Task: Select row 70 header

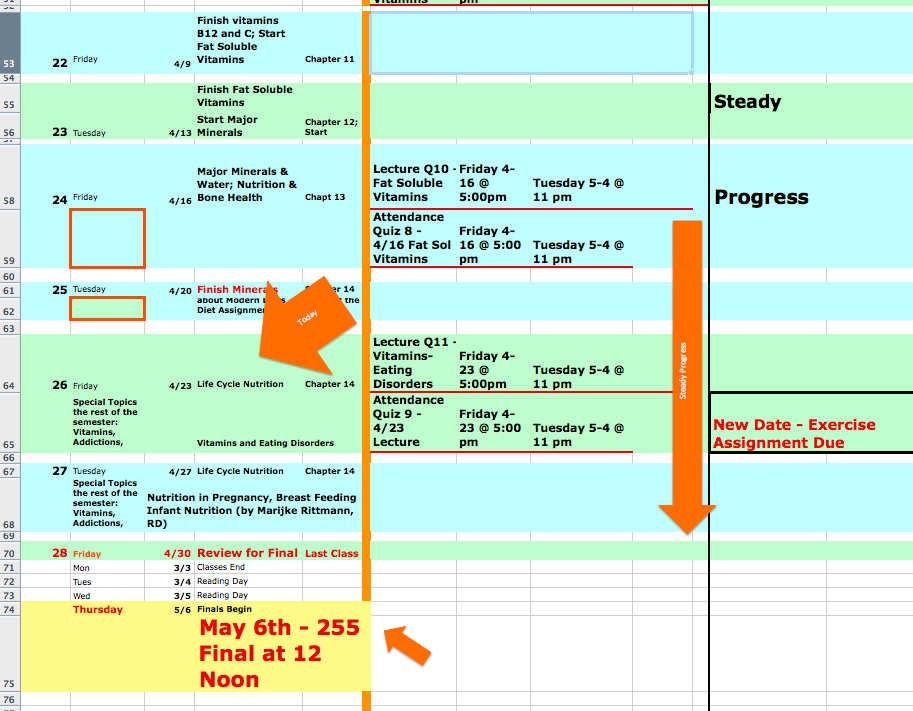Action: coord(9,553)
